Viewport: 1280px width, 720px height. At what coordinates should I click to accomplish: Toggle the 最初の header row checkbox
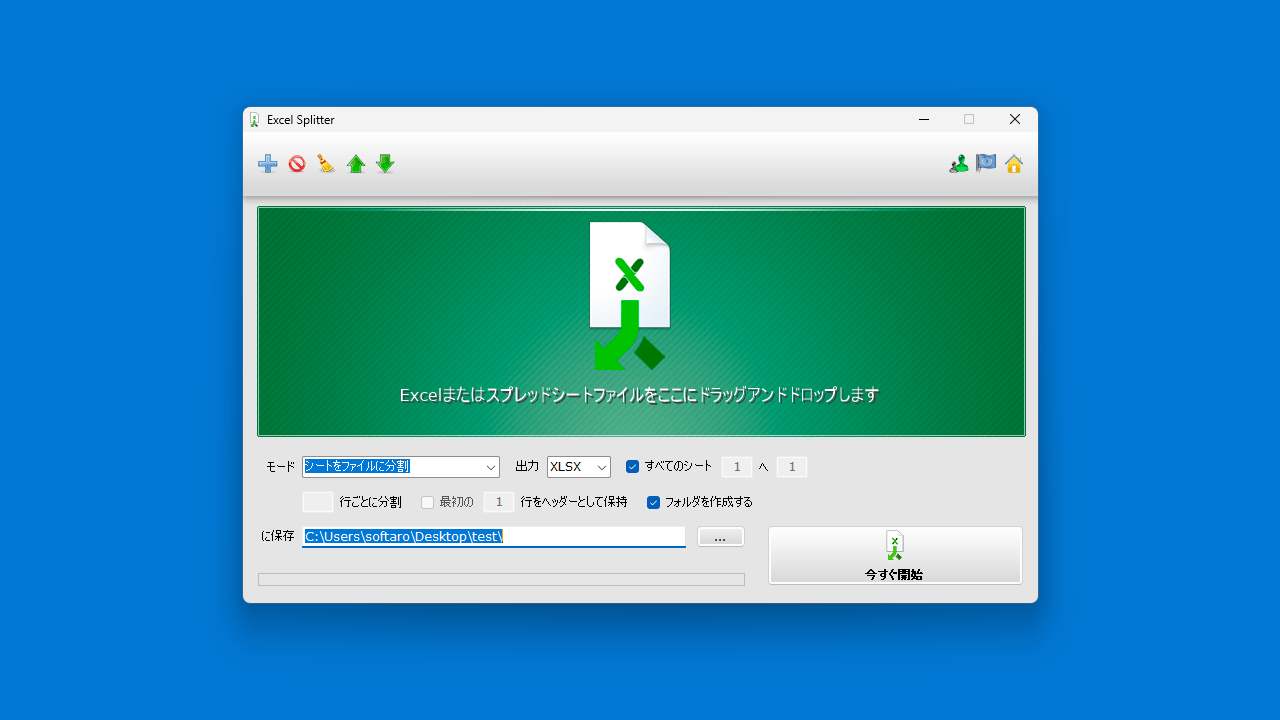pyautogui.click(x=427, y=502)
